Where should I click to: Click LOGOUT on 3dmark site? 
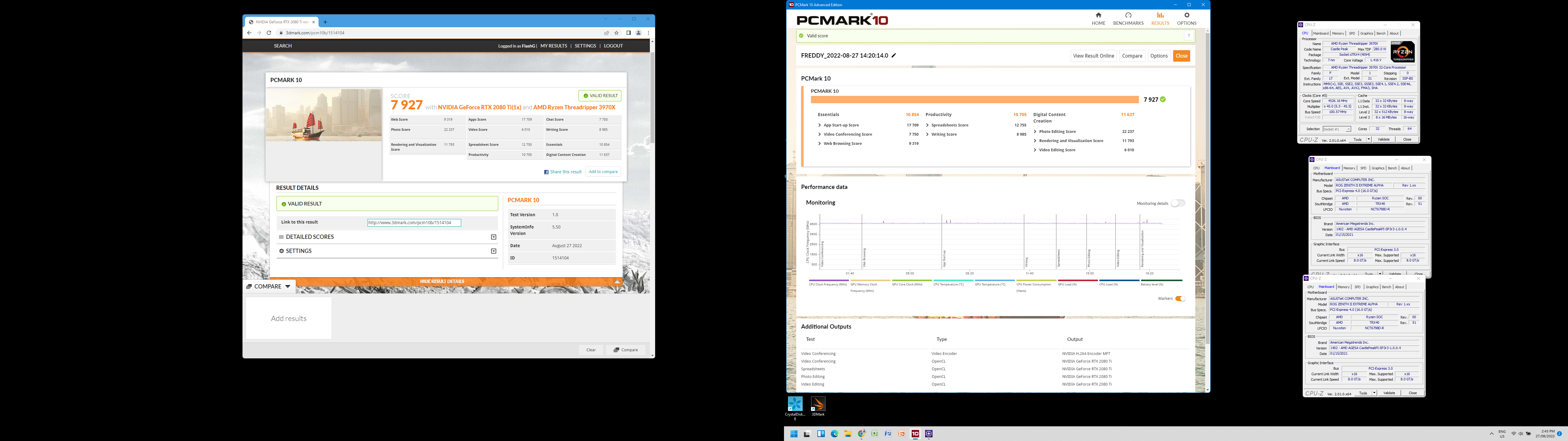(613, 46)
